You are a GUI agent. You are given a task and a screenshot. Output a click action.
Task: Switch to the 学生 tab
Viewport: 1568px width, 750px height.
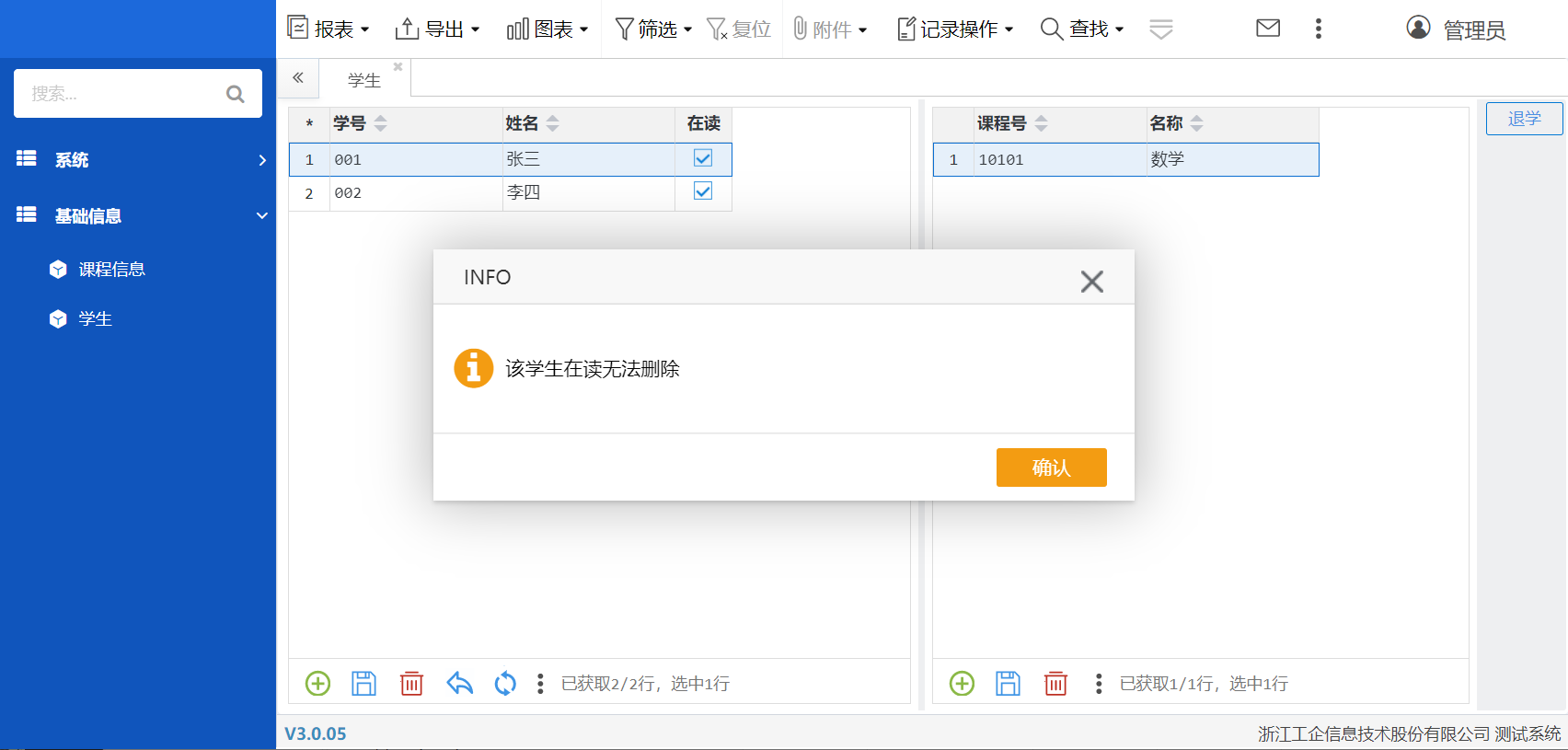click(x=364, y=80)
